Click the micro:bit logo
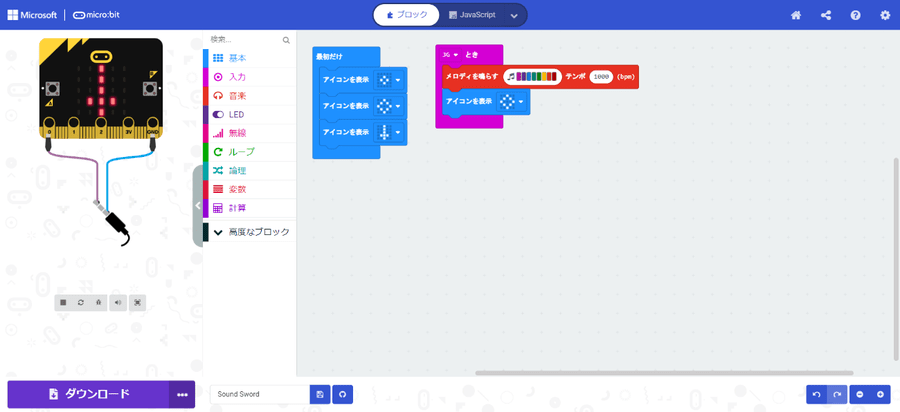 click(x=95, y=15)
